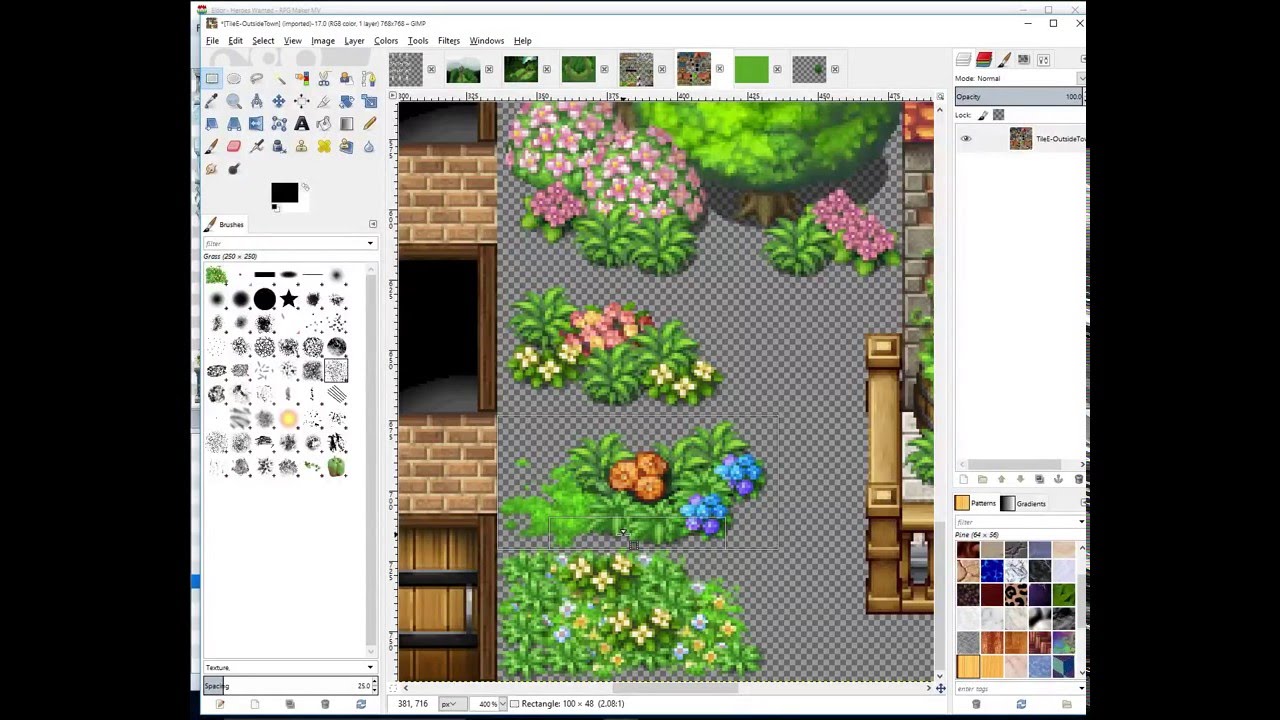Select the Clone stamp tool
Screen dimensions: 1280x720
(x=302, y=147)
